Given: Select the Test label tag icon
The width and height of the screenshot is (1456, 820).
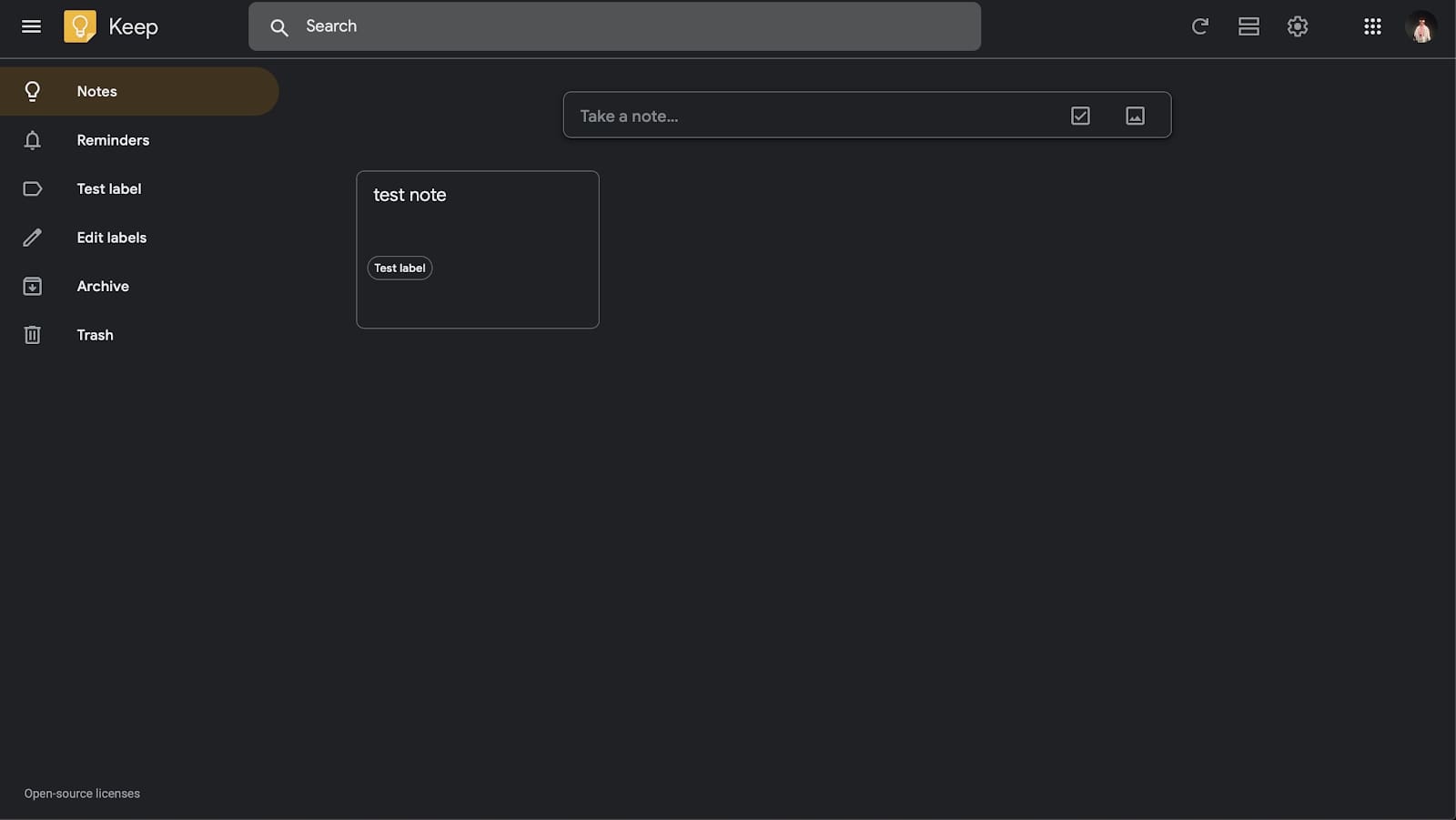Looking at the screenshot, I should coord(33,188).
